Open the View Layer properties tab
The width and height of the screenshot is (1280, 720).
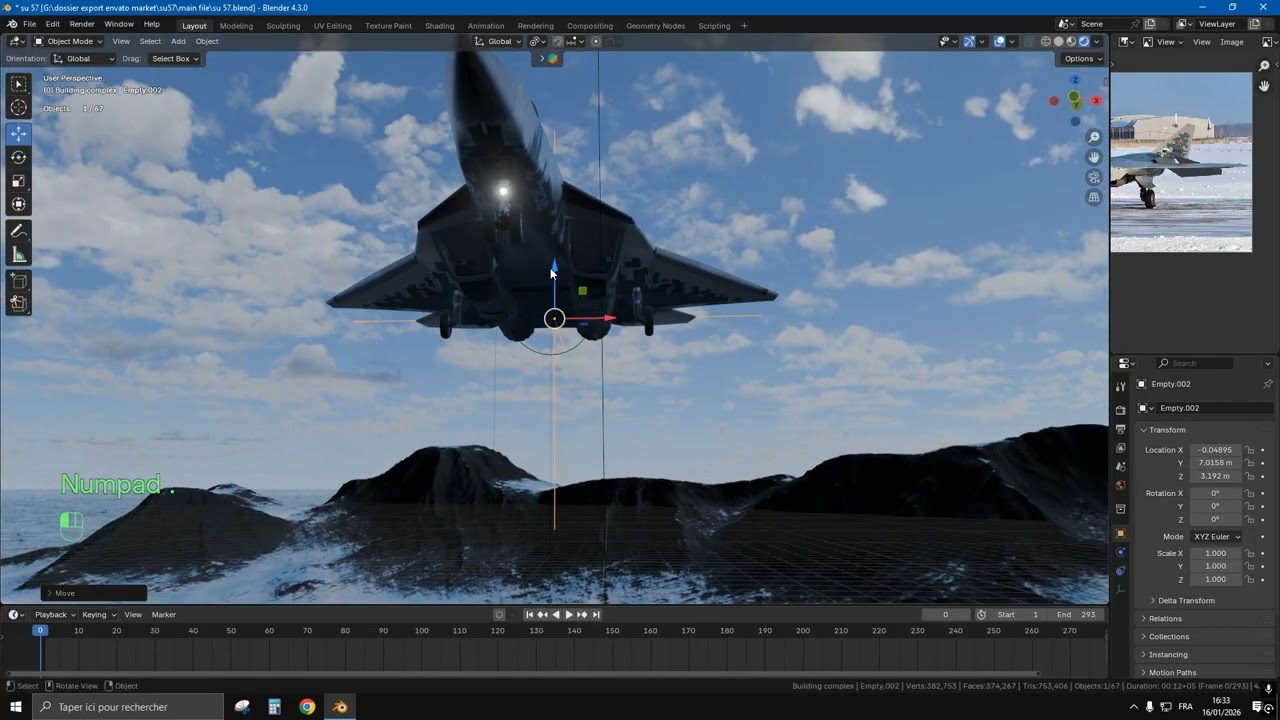coord(1120,448)
